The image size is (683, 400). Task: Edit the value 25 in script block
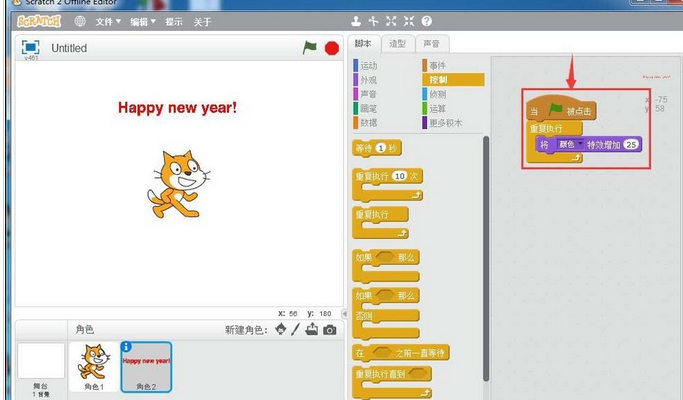(x=630, y=145)
